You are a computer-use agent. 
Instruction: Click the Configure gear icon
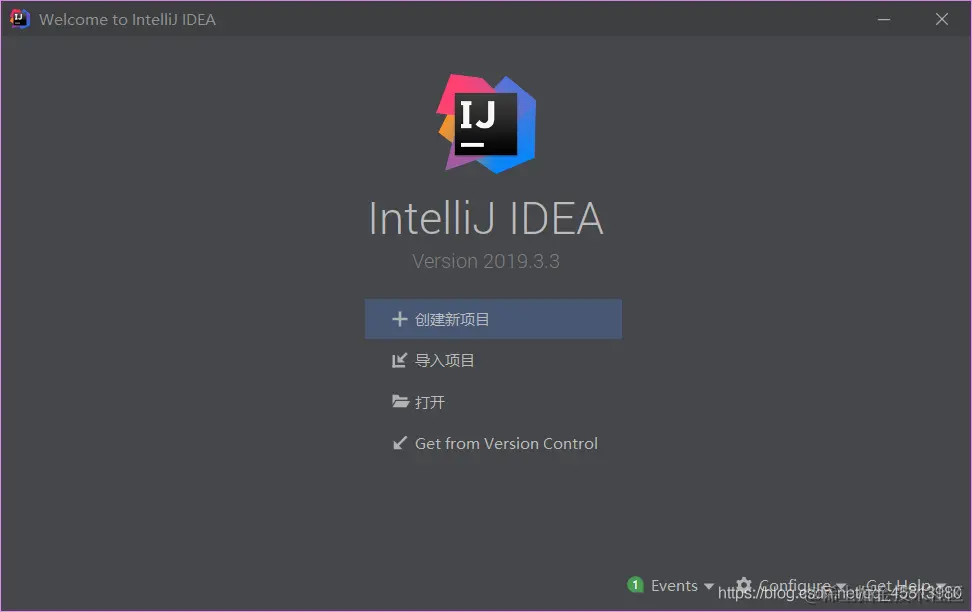pos(744,585)
